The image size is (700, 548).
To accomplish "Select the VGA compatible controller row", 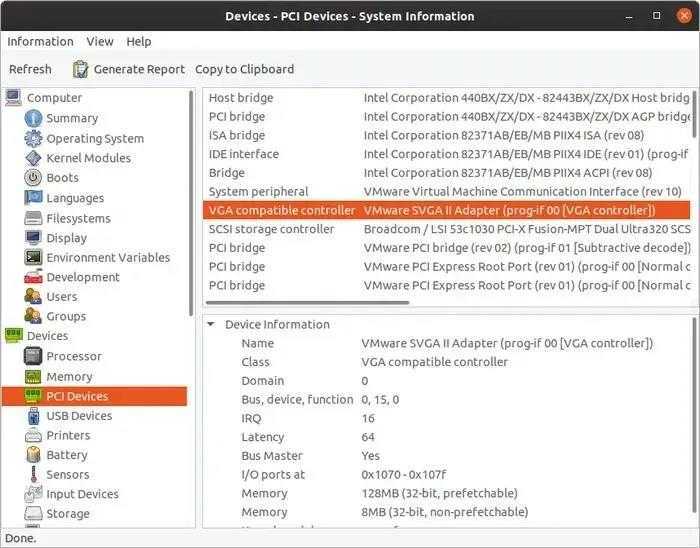I will pos(448,210).
